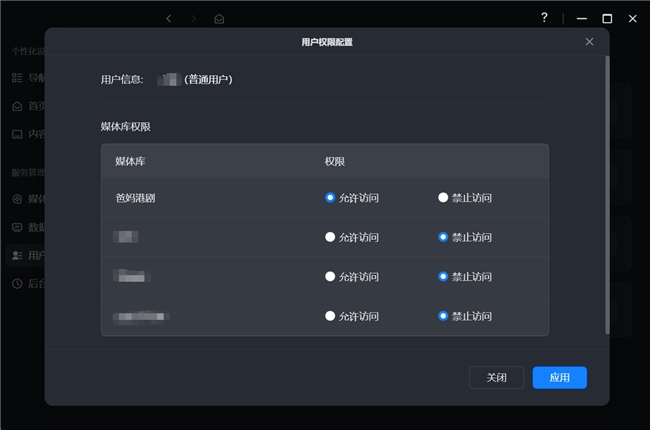Image resolution: width=650 pixels, height=430 pixels.
Task: Allow access for the second library row
Action: pyautogui.click(x=330, y=237)
